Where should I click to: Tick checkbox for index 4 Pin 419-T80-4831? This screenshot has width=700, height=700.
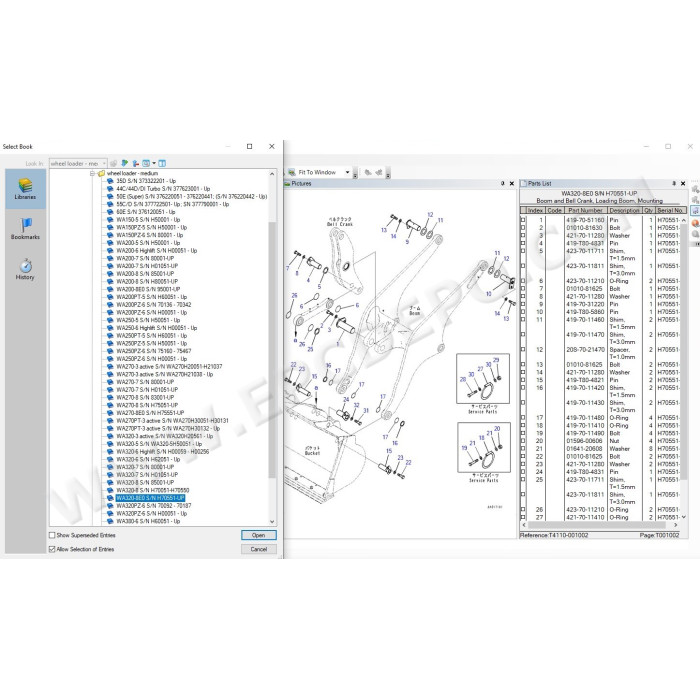[x=523, y=243]
